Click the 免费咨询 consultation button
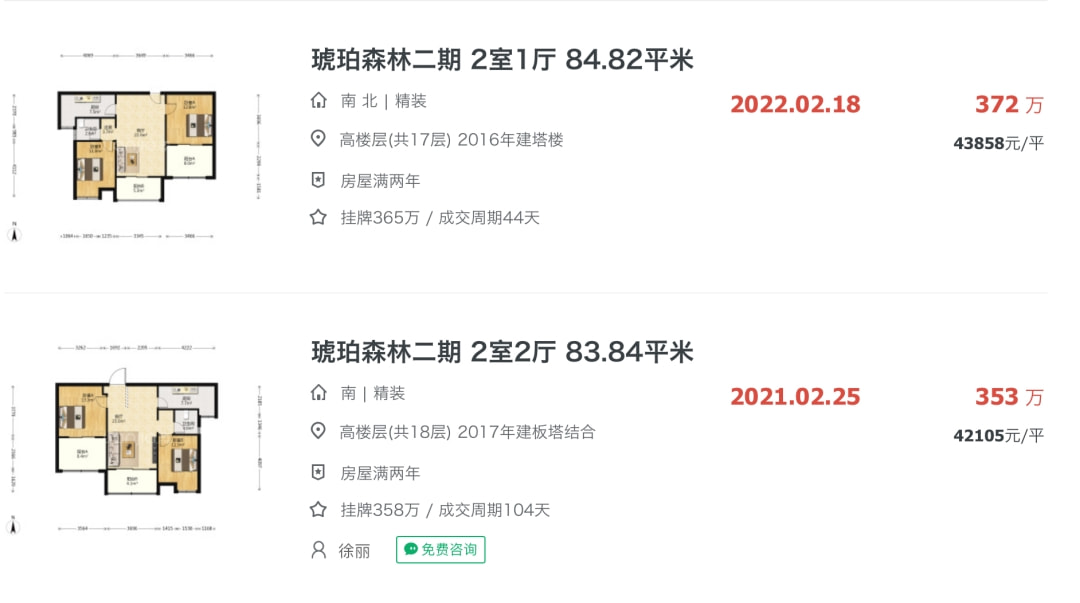The image size is (1080, 603). tap(441, 549)
